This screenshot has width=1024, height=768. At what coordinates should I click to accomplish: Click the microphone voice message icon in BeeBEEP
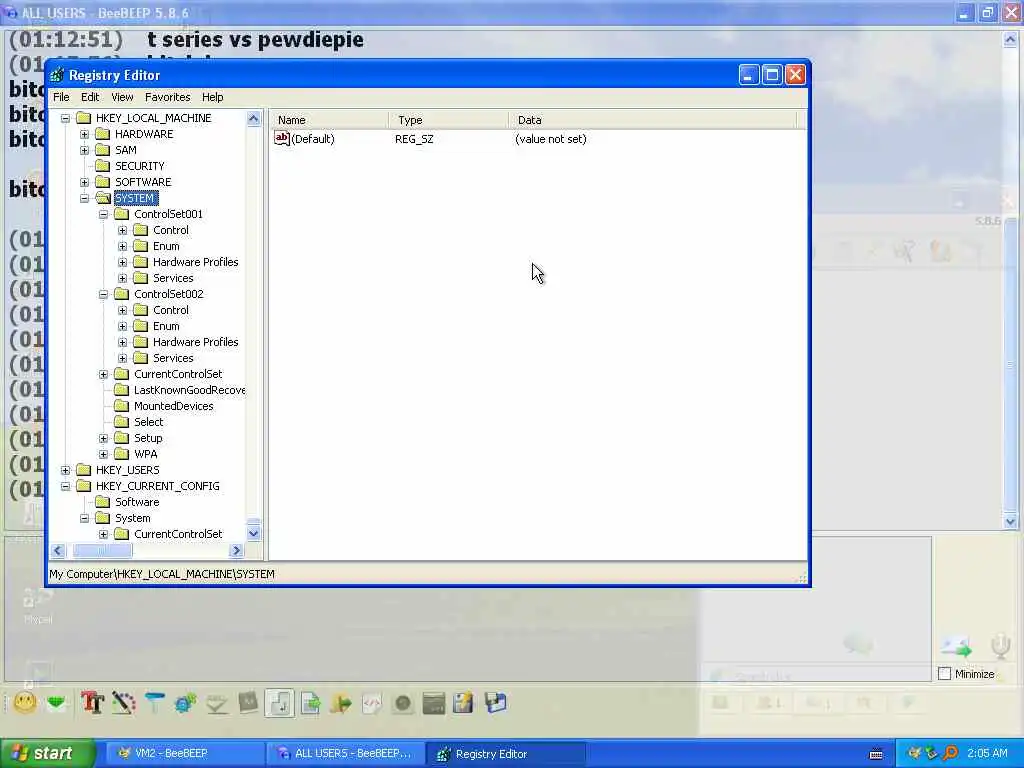pos(1000,647)
